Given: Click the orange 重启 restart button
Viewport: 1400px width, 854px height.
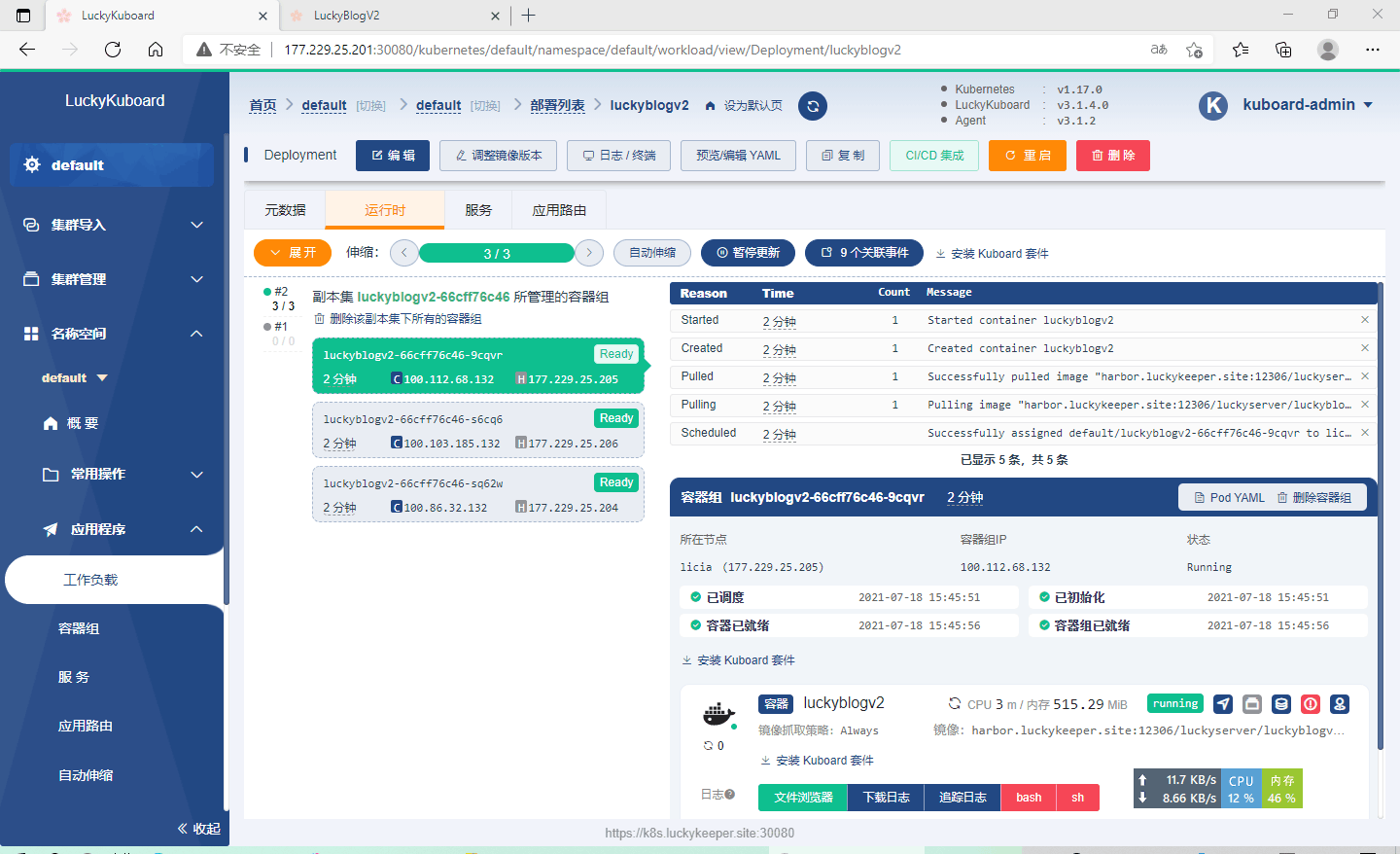Looking at the screenshot, I should (x=1028, y=156).
